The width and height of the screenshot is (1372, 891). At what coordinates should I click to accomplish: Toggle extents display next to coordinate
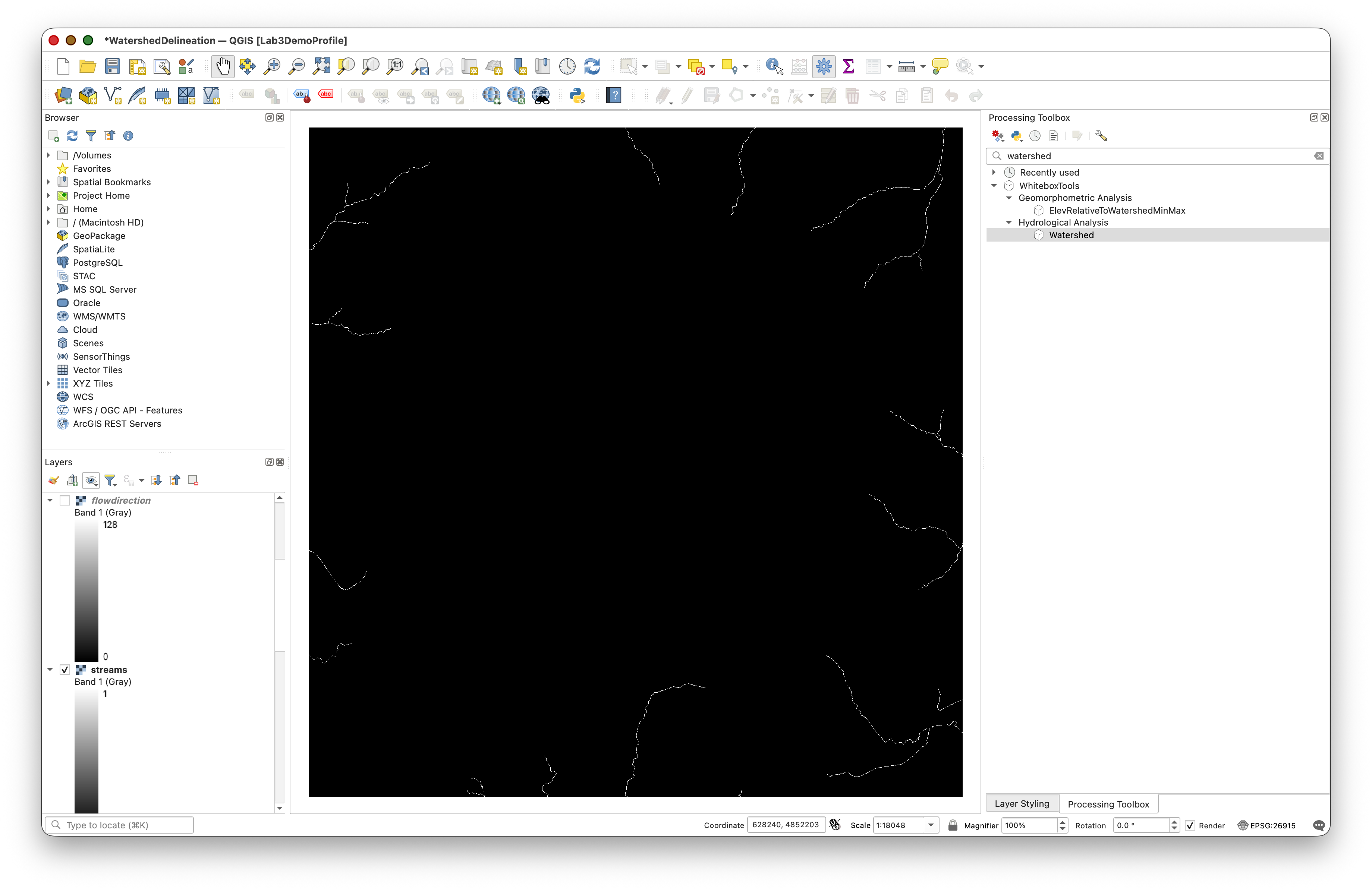(x=835, y=825)
